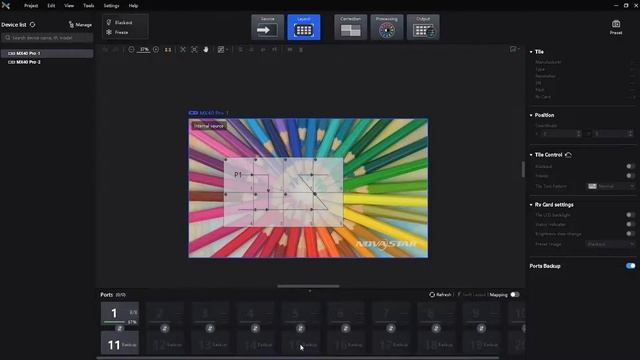
Task: Open the Edit menu
Action: click(51, 6)
